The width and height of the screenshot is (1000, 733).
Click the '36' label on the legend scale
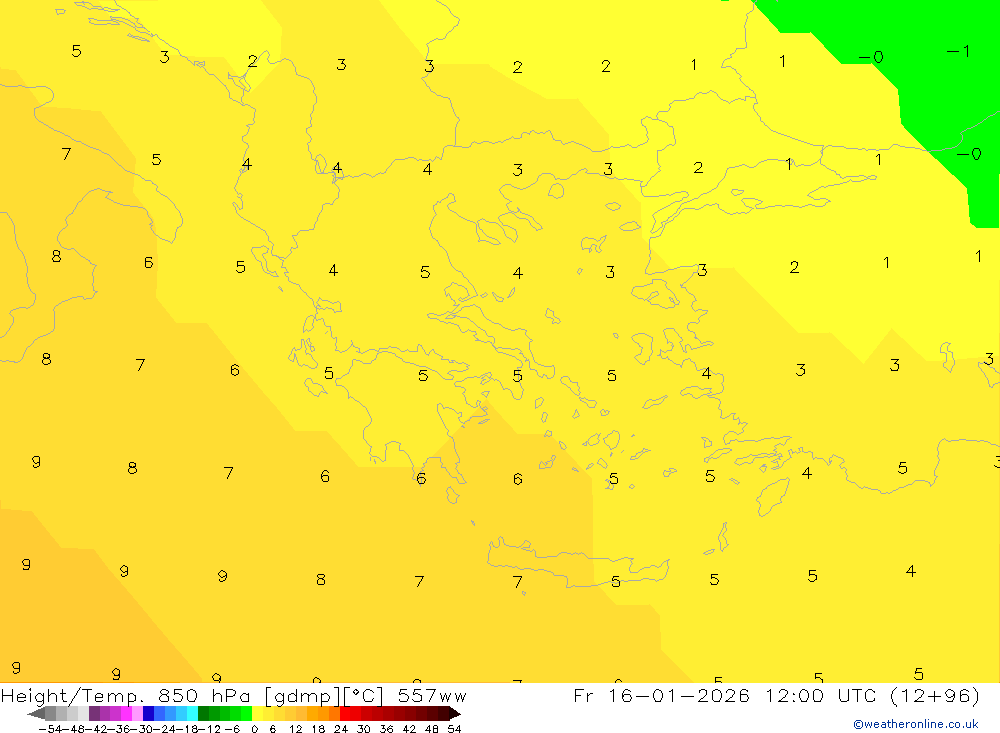(386, 729)
